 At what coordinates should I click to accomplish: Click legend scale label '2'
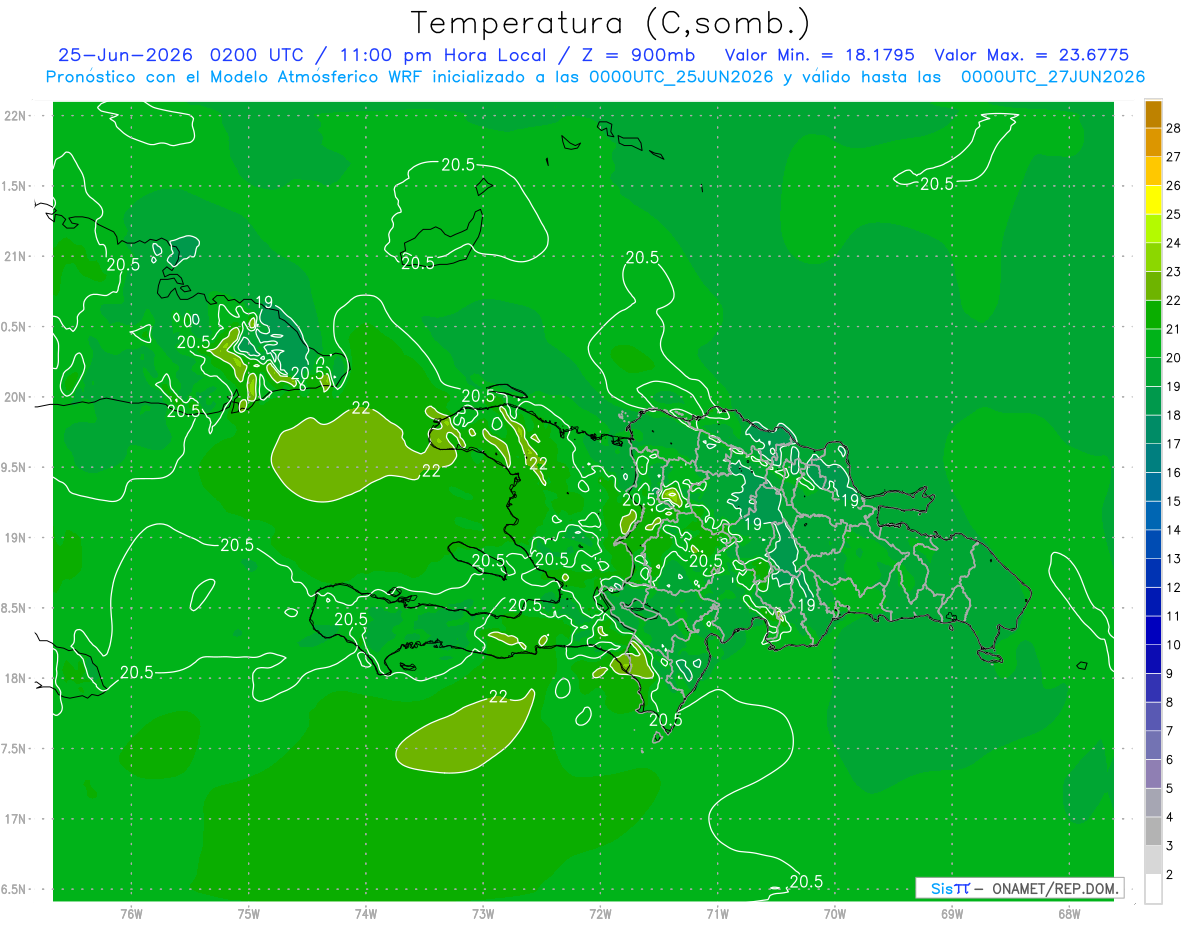coord(1170,875)
